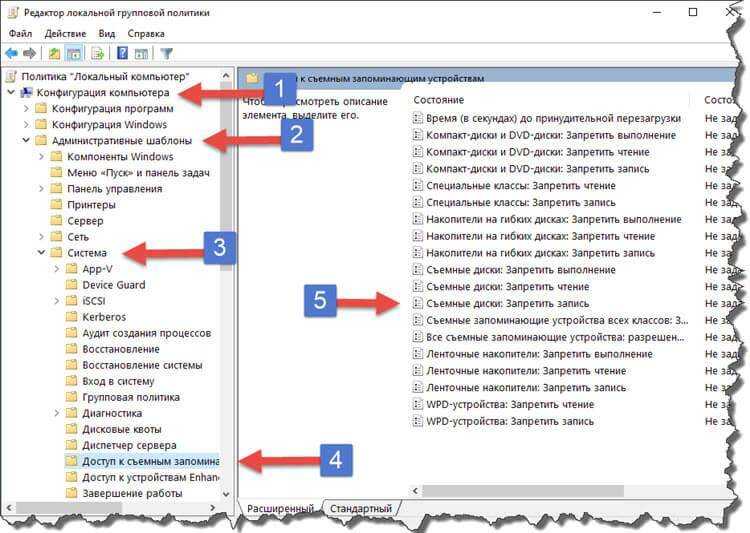This screenshot has width=750, height=533.
Task: Select the Вход в систему folder
Action: coord(118,381)
